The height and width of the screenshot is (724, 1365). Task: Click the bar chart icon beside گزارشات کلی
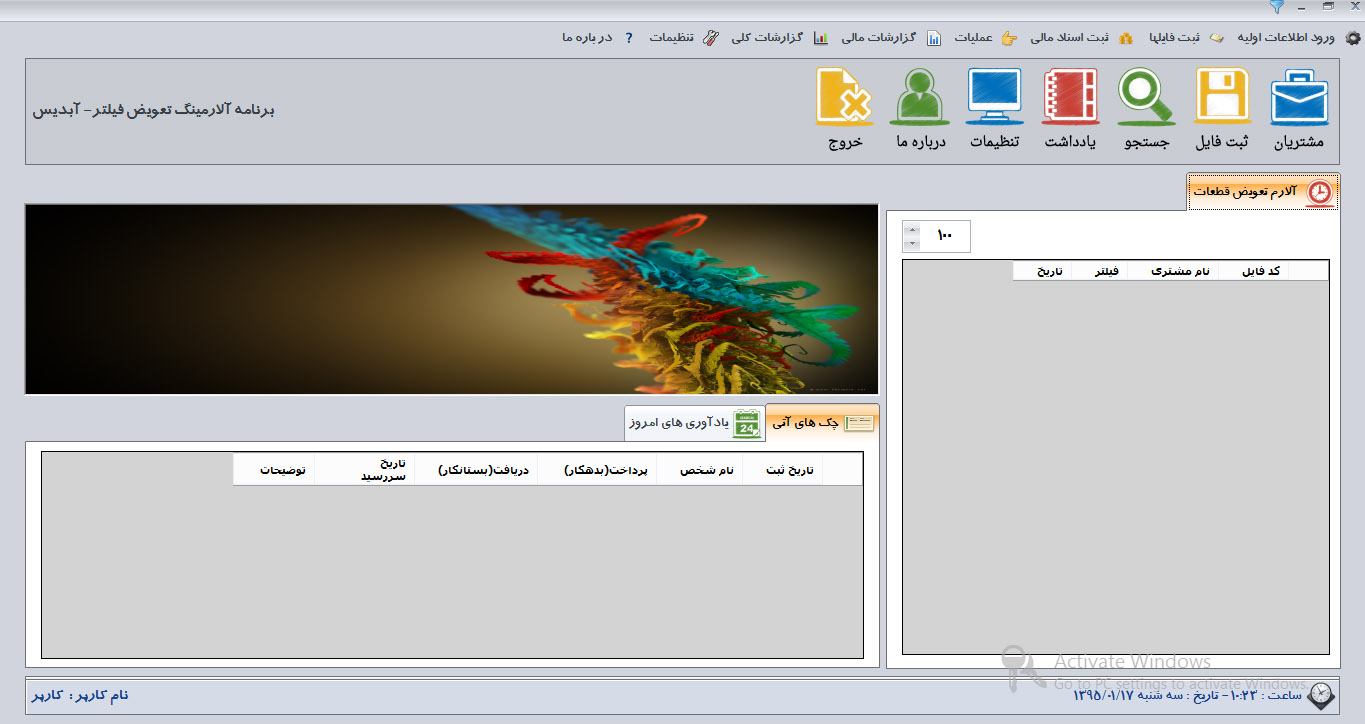point(820,38)
